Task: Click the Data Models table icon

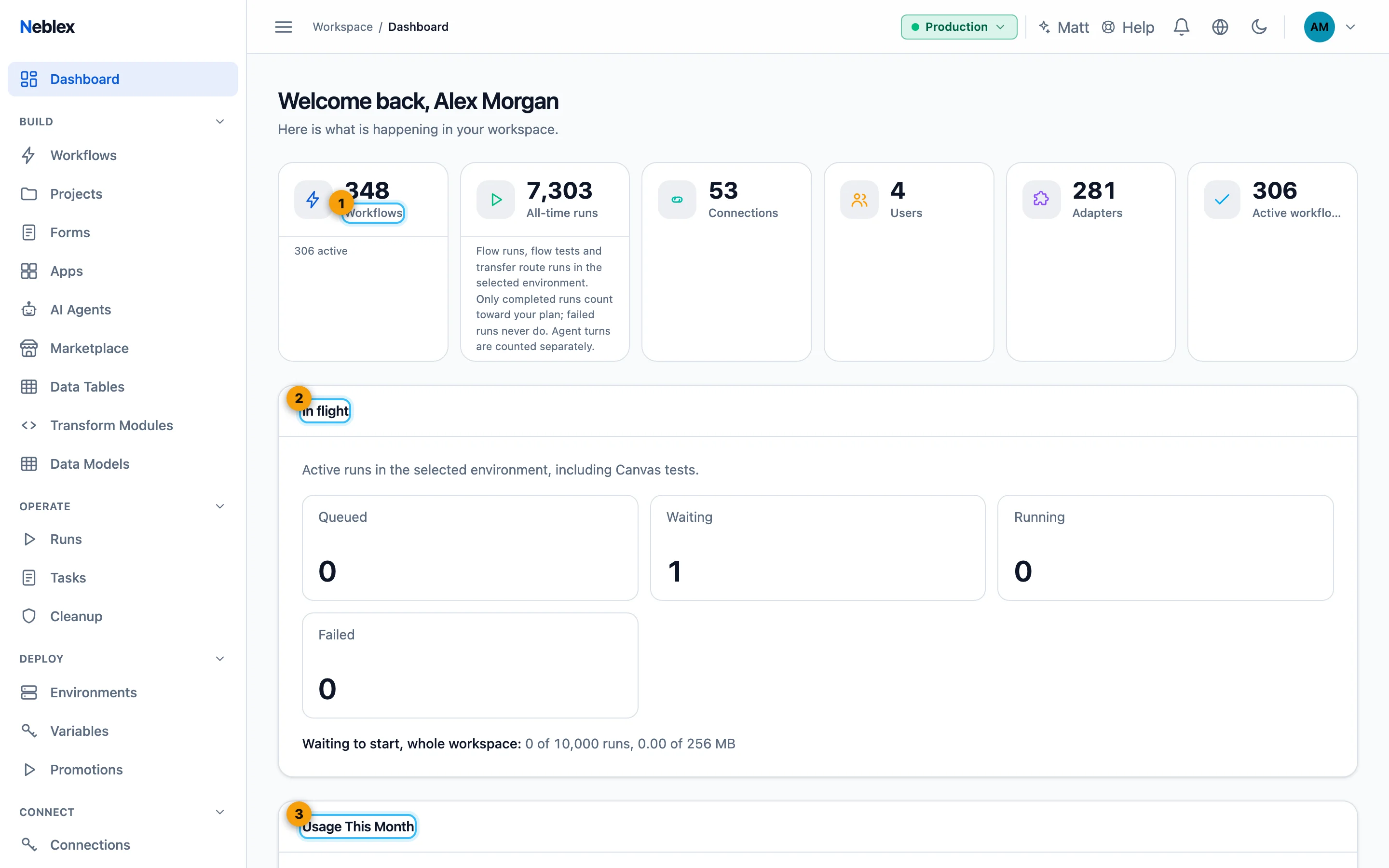Action: 29,463
